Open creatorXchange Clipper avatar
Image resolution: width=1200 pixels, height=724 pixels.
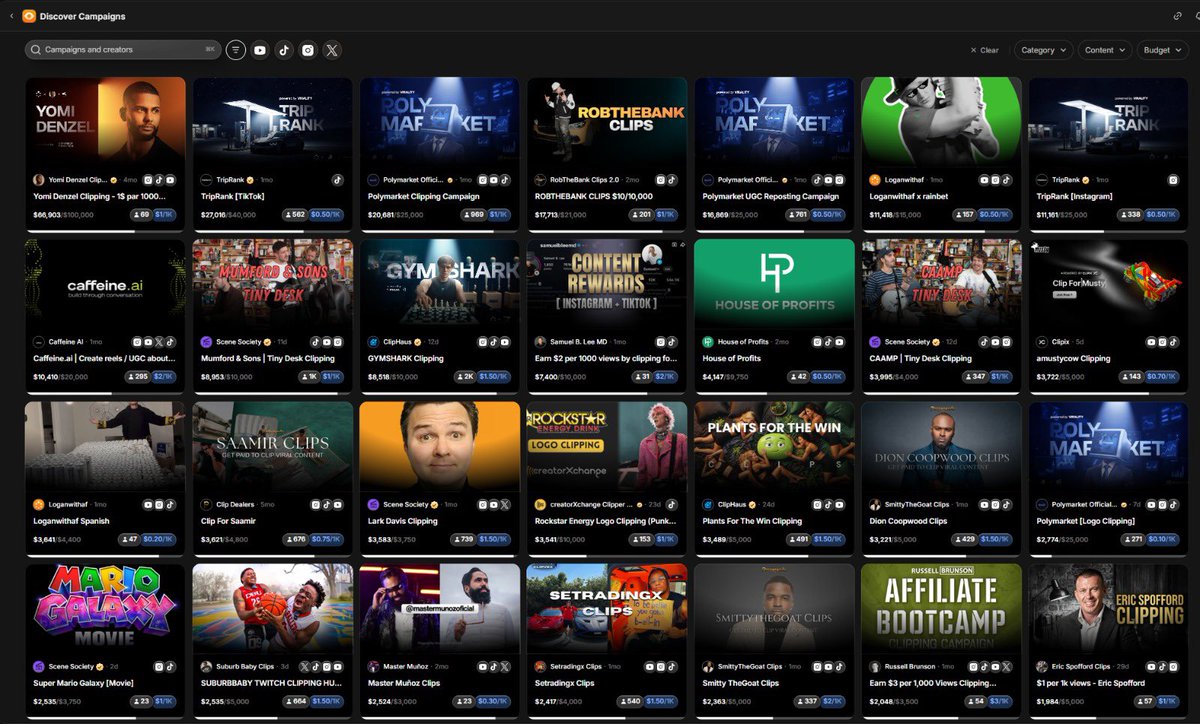540,505
